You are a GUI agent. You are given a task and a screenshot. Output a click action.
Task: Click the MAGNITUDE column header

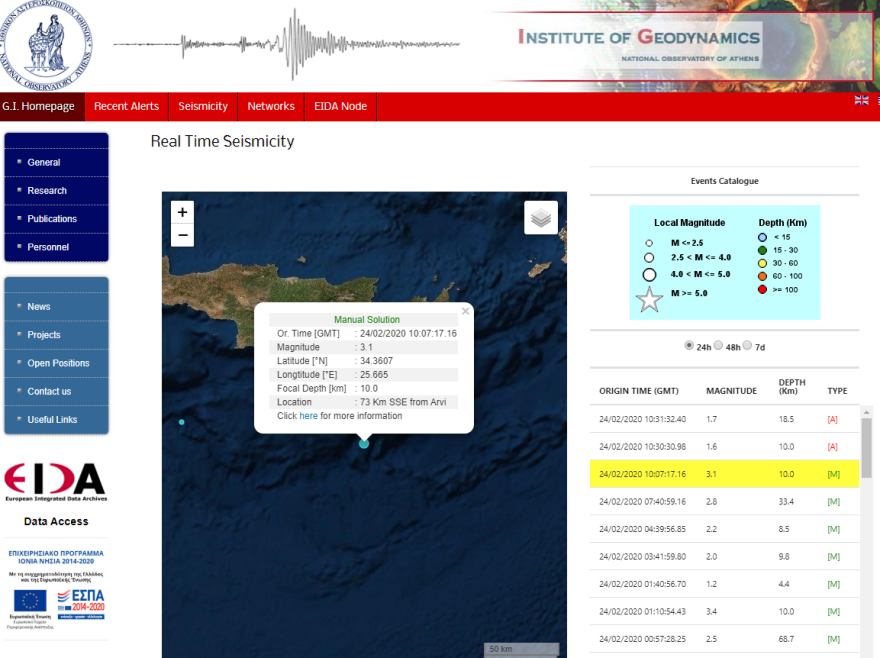point(731,391)
